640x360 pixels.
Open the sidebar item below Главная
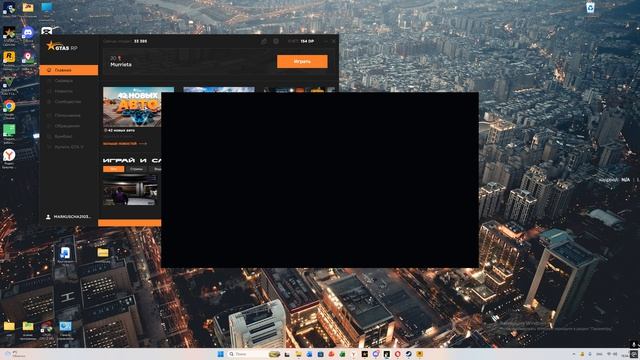(x=64, y=81)
